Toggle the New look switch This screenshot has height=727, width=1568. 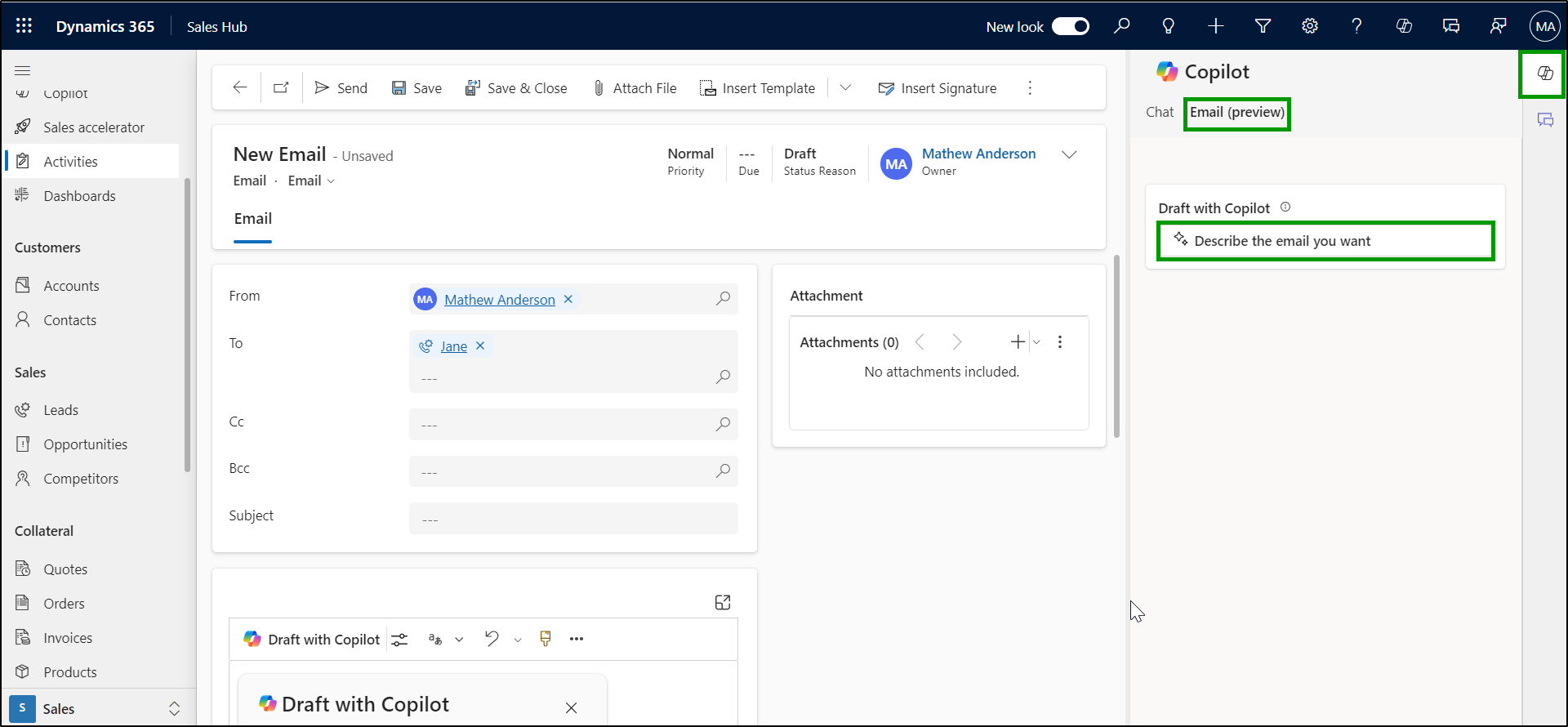point(1070,26)
